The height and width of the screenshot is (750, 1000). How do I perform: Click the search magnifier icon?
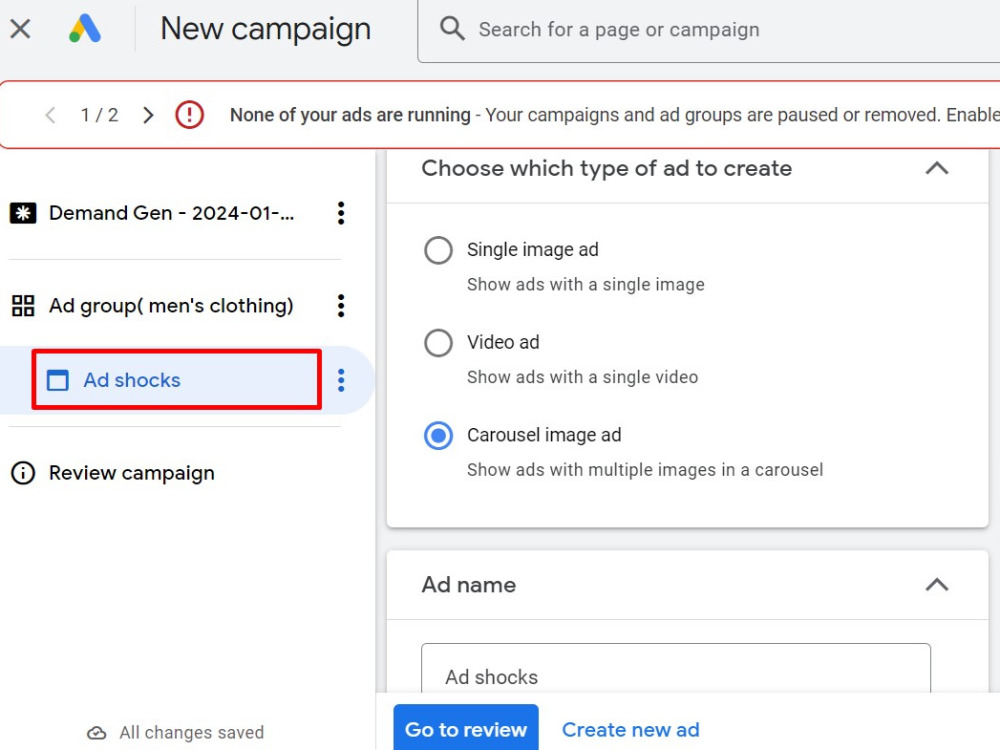[x=452, y=29]
